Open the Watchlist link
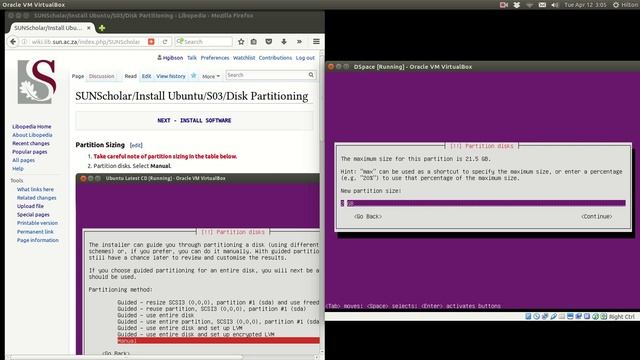640x360 pixels. pos(244,58)
